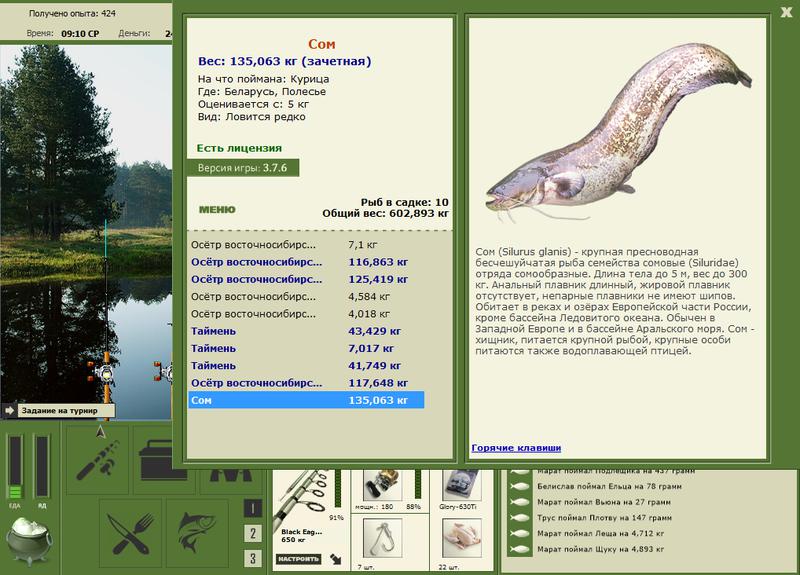
Task: Open the Горячие клавиши link
Action: pyautogui.click(x=516, y=448)
